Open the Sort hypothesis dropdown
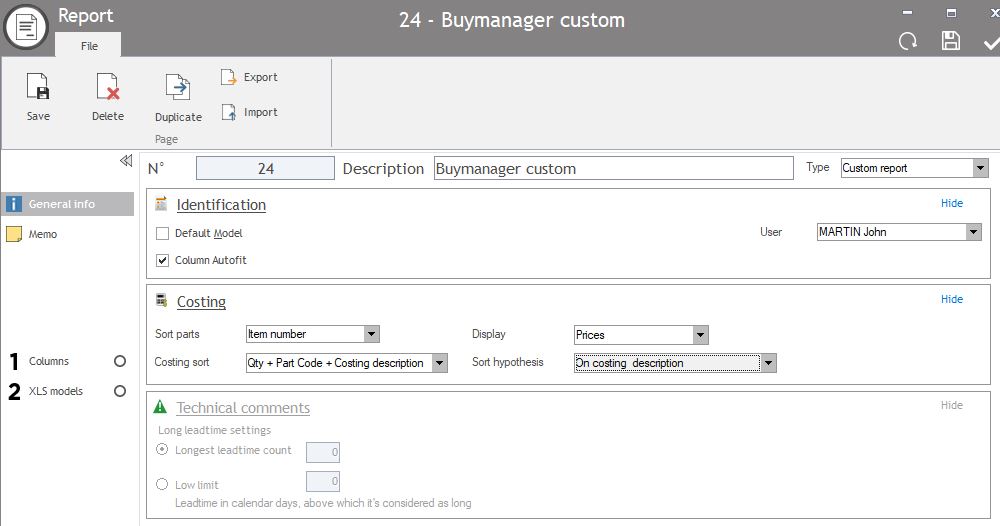The image size is (1000, 526). tap(768, 363)
